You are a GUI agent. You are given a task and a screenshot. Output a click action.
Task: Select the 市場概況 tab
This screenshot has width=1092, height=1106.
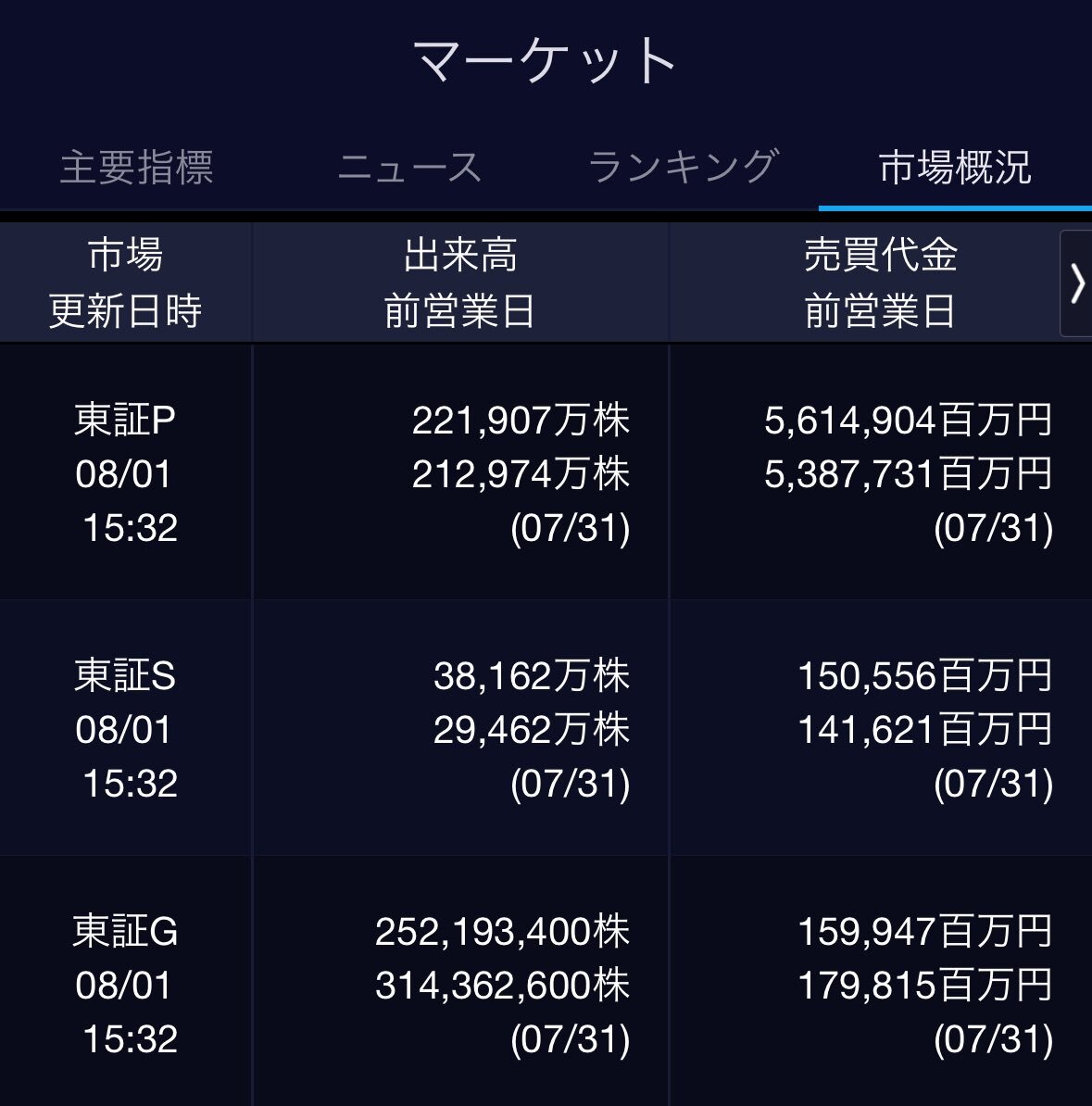[955, 167]
